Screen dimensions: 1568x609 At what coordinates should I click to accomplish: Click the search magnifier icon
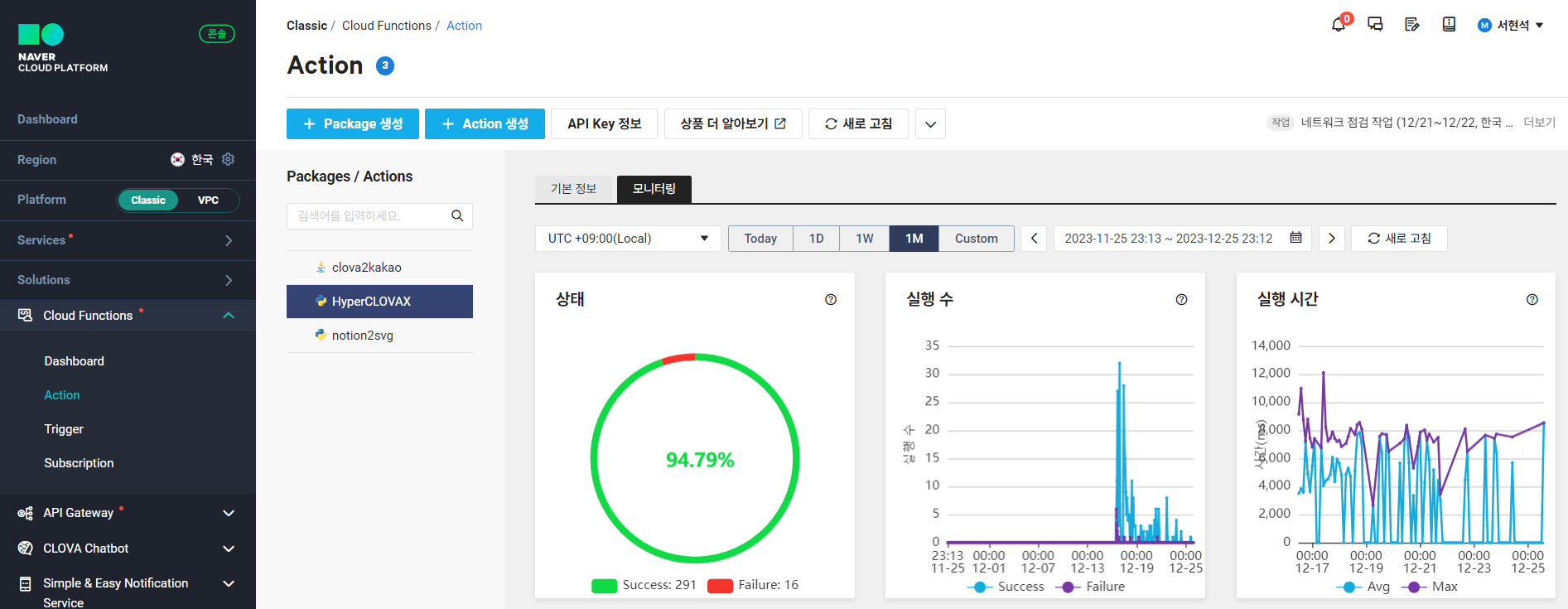coord(457,215)
